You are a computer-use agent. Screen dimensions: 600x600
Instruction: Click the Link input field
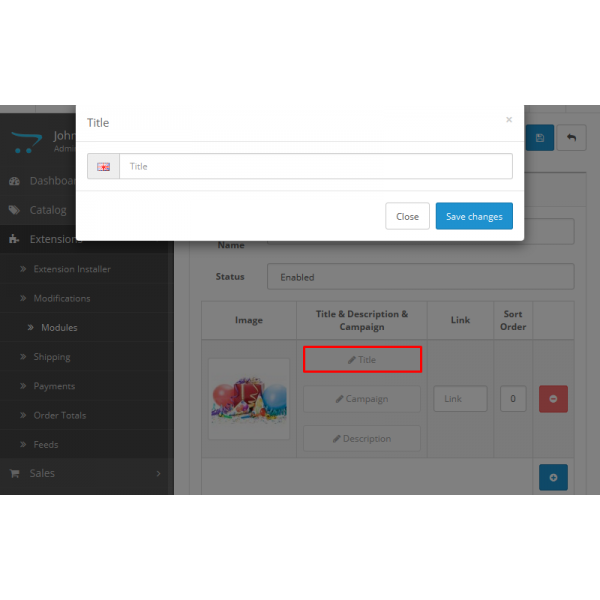[460, 399]
